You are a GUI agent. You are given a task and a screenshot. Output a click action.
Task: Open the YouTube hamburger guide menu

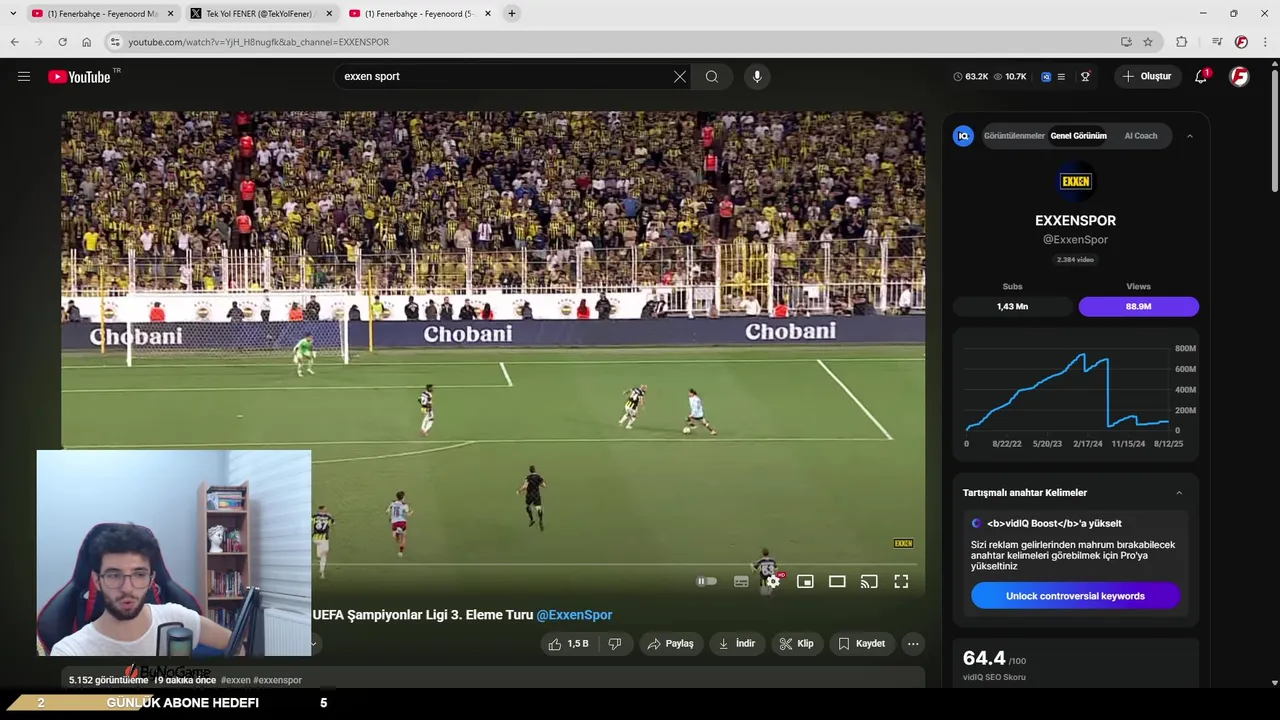24,76
